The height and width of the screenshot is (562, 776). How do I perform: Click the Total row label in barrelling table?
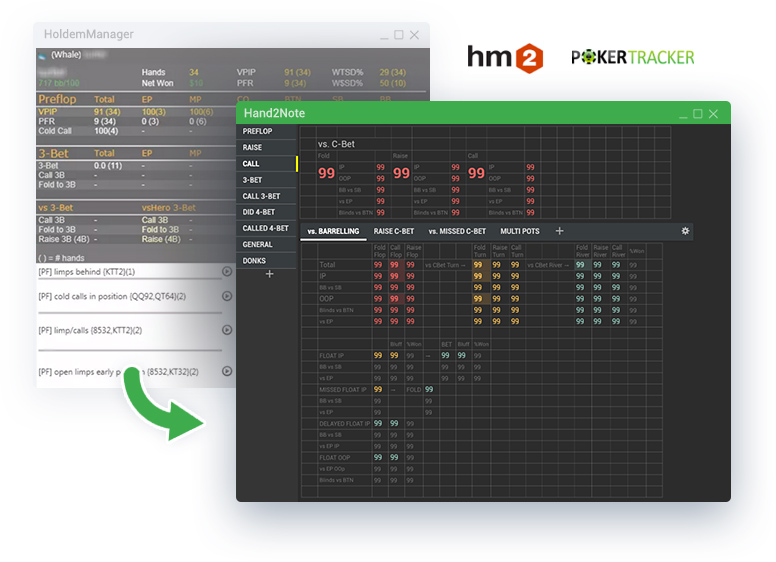pos(327,265)
